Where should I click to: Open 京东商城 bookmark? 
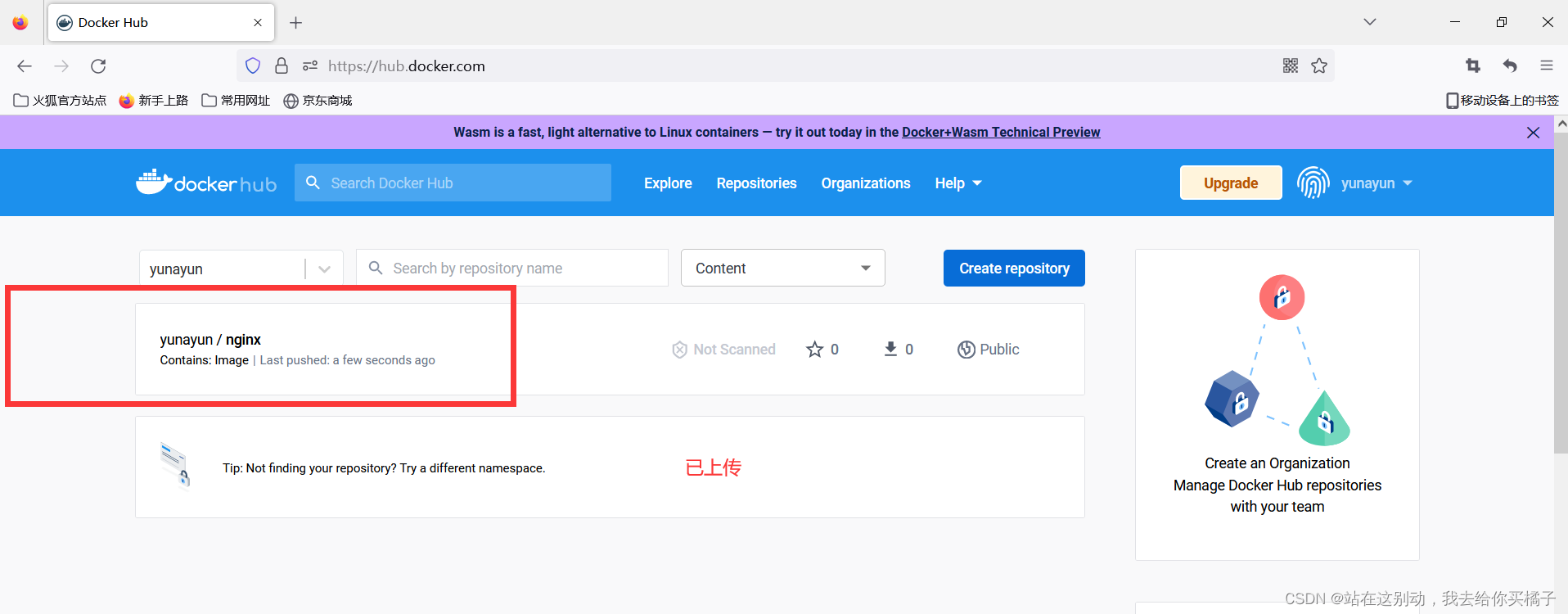pos(318,101)
